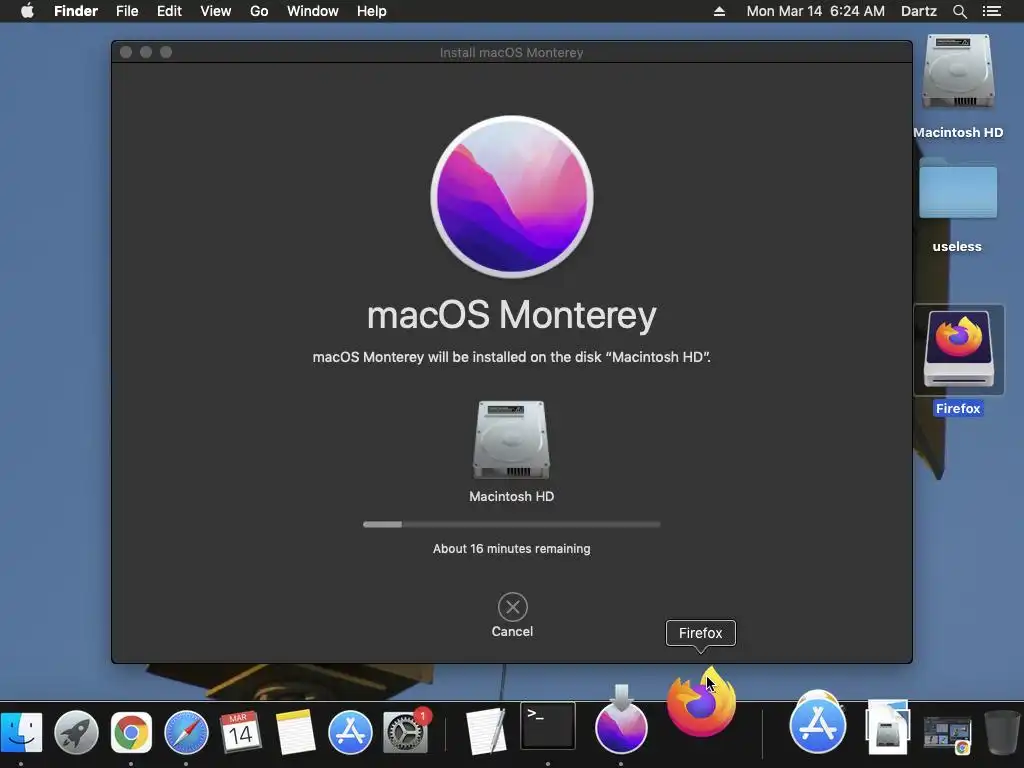1024x768 pixels.
Task: Open the Help menu
Action: coord(372,11)
